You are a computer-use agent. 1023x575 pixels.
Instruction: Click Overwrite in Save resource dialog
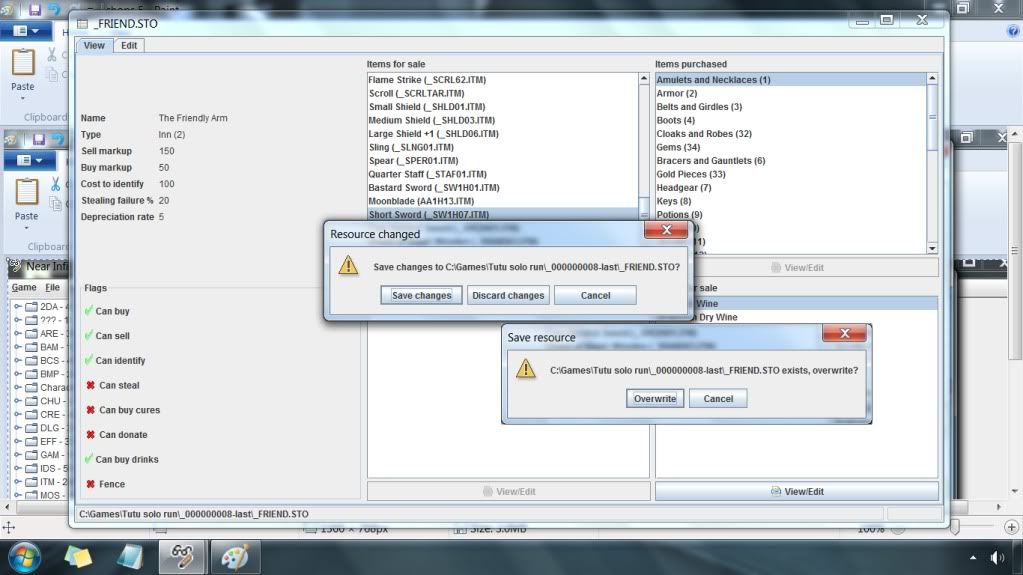coord(655,398)
